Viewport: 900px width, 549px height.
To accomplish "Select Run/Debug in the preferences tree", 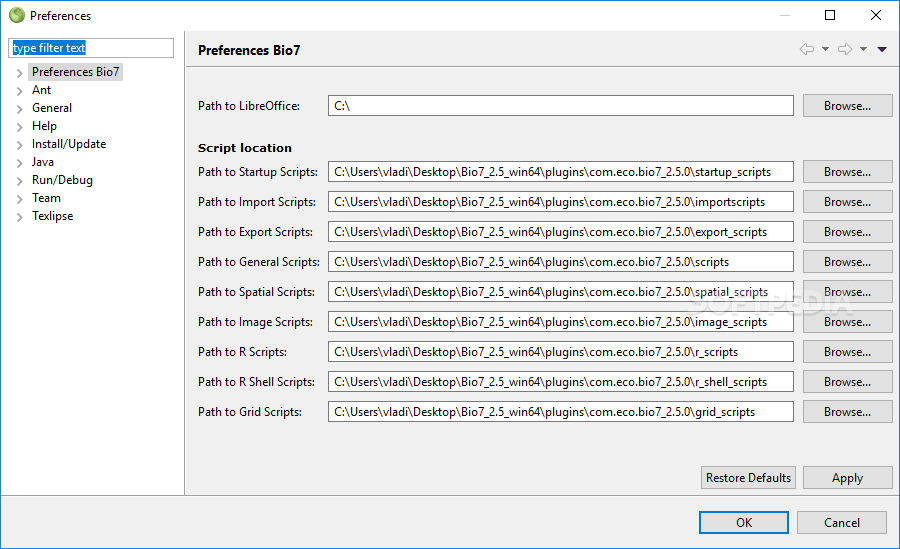I will point(62,180).
